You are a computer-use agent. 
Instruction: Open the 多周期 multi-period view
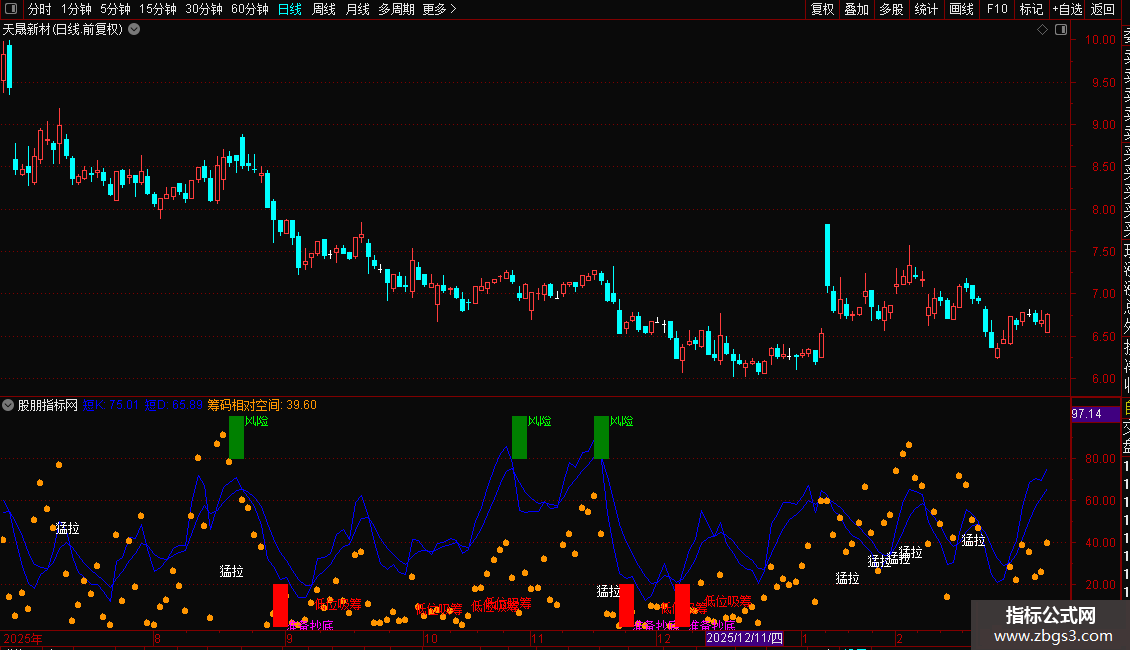[x=396, y=9]
